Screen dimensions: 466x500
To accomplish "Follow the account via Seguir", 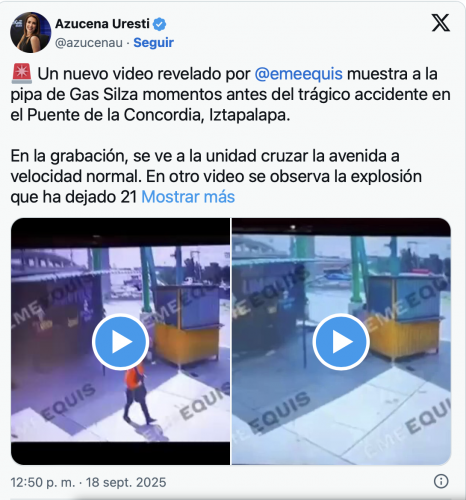I will click(153, 43).
